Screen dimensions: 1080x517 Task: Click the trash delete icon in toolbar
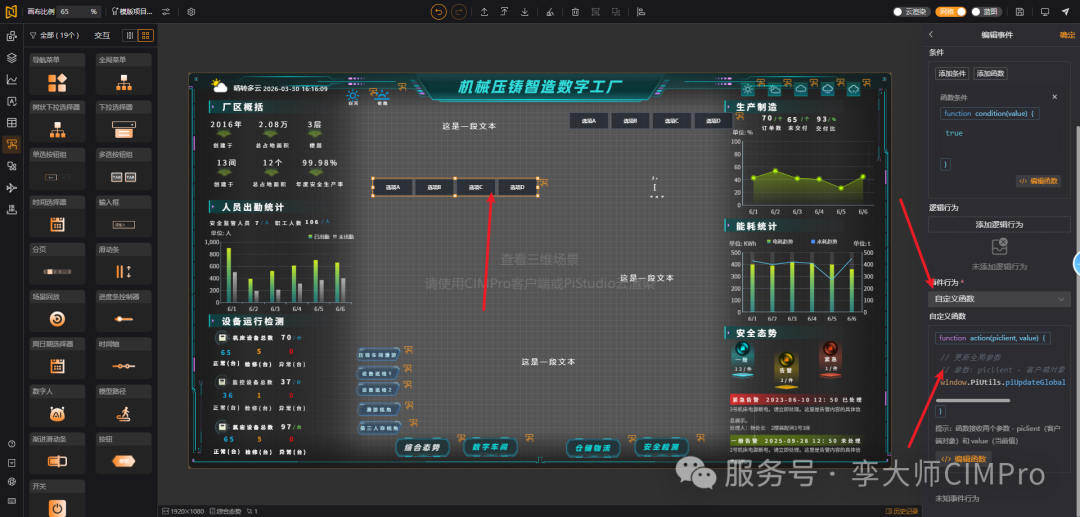575,12
